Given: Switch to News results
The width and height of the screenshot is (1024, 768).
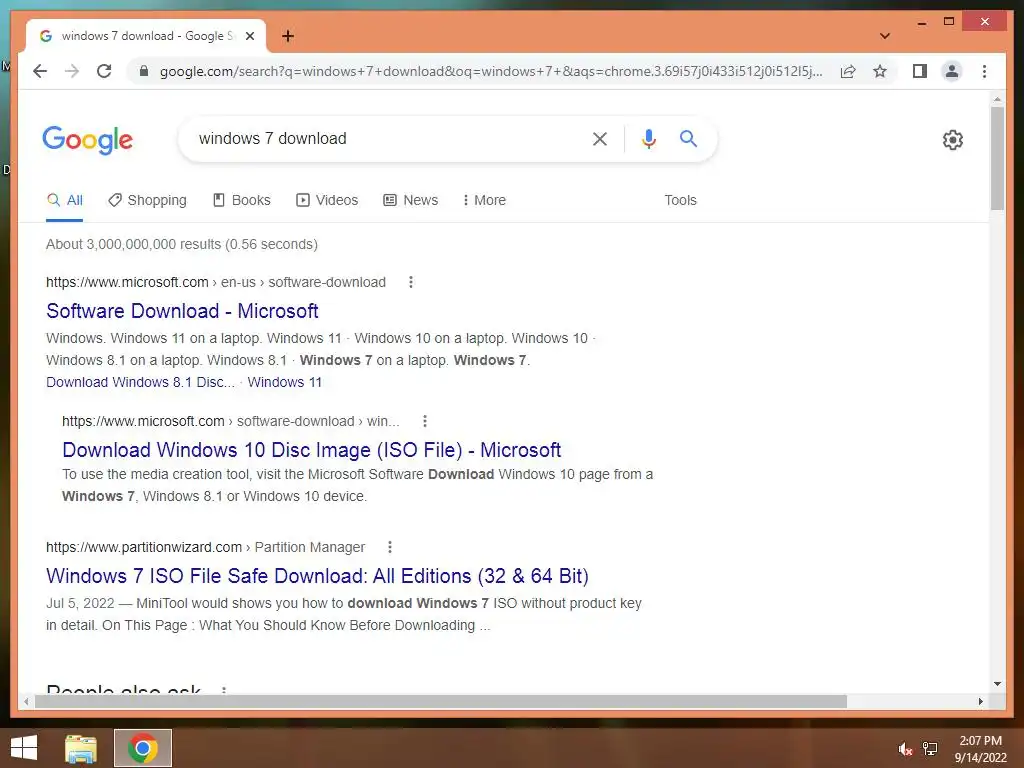Looking at the screenshot, I should (x=410, y=200).
